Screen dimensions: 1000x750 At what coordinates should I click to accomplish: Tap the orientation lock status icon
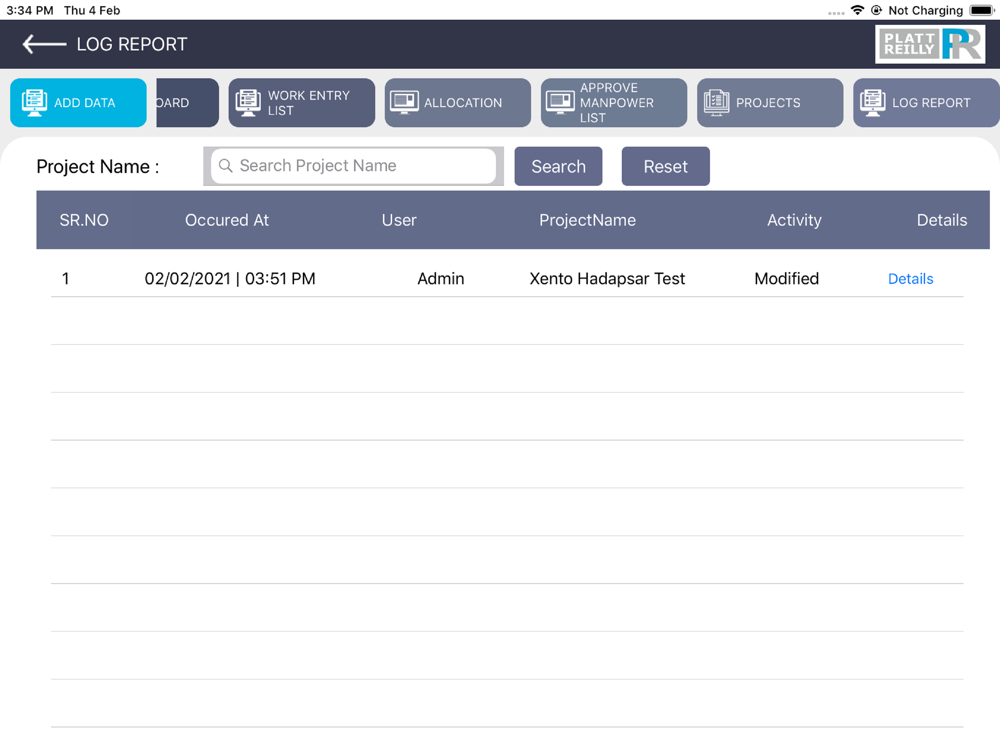[876, 10]
